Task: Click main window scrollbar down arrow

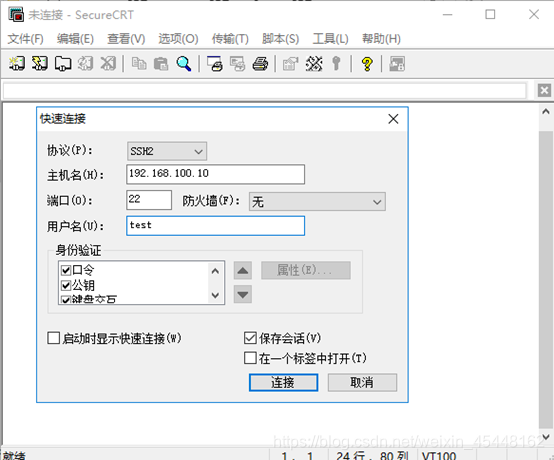Action: 546,437
